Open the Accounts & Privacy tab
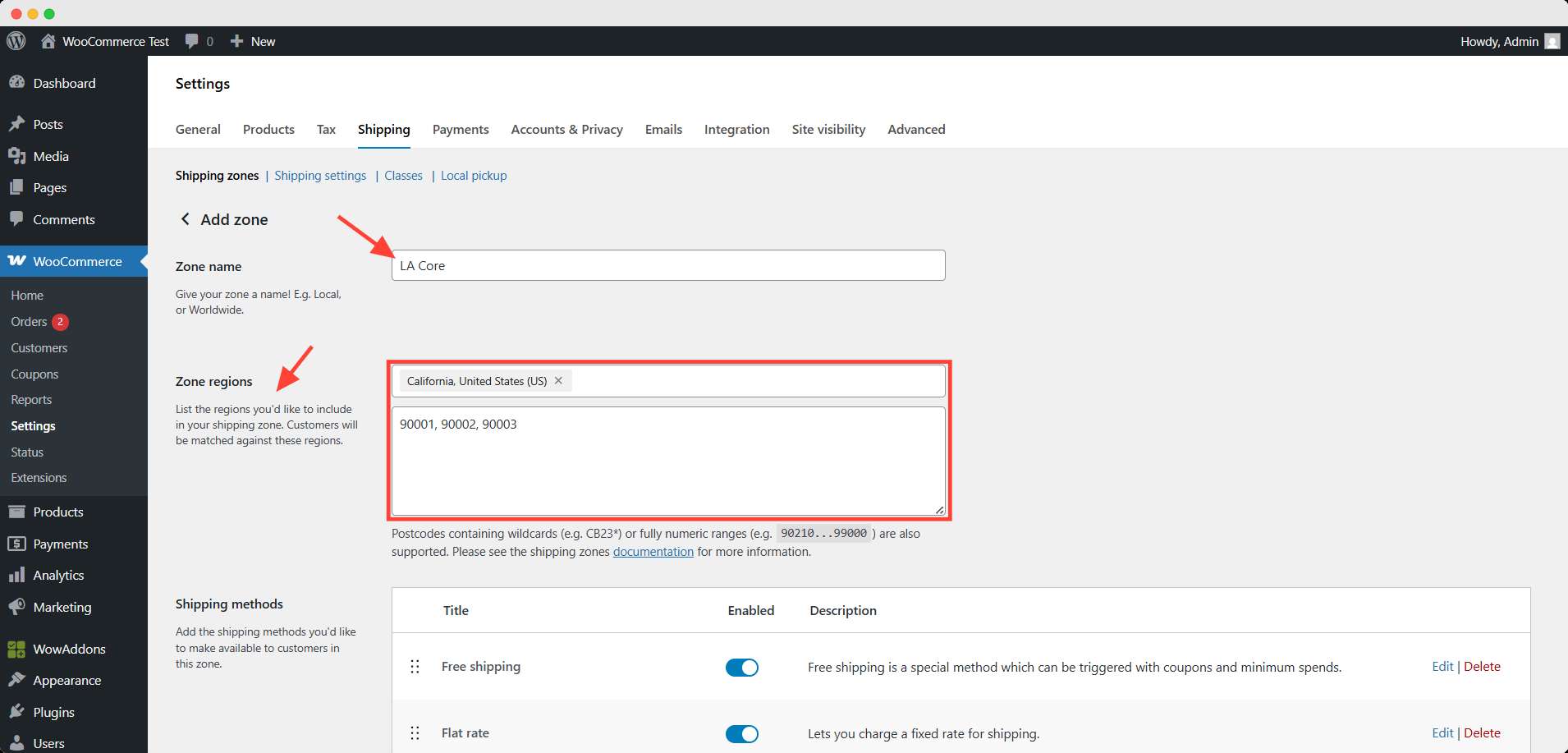 [566, 129]
